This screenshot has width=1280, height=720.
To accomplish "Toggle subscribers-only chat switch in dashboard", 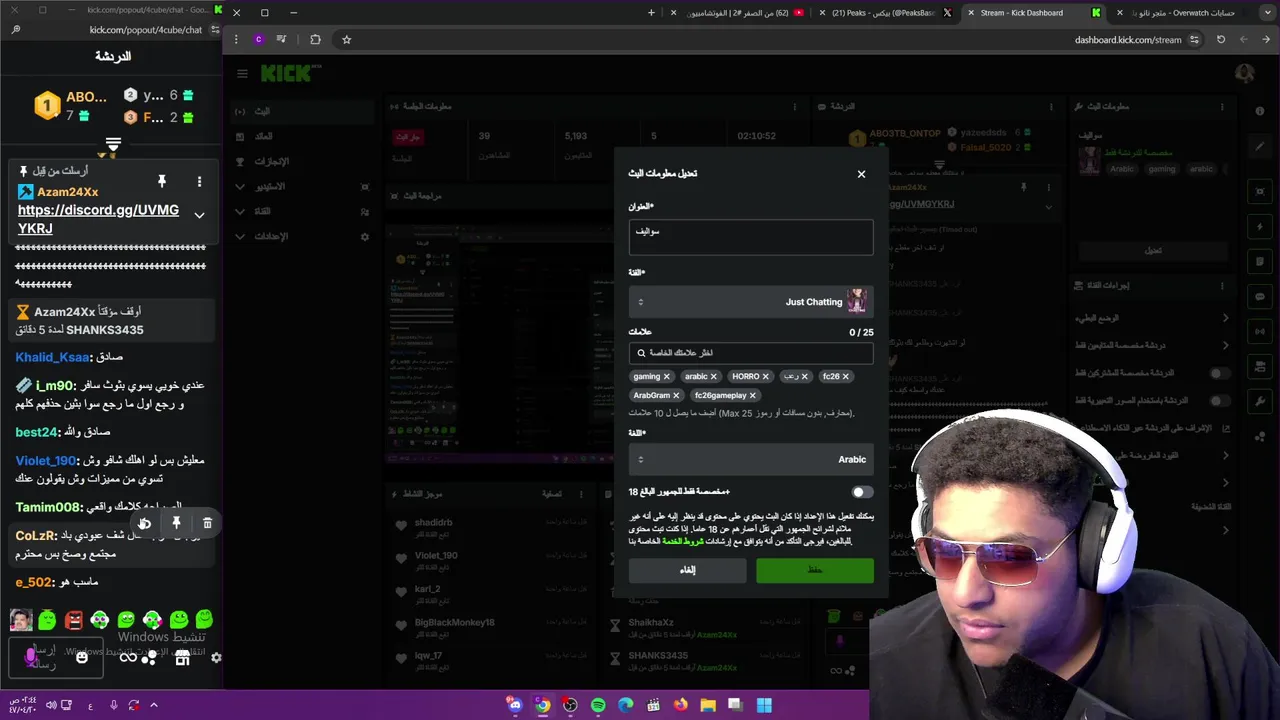I will click(x=1220, y=373).
